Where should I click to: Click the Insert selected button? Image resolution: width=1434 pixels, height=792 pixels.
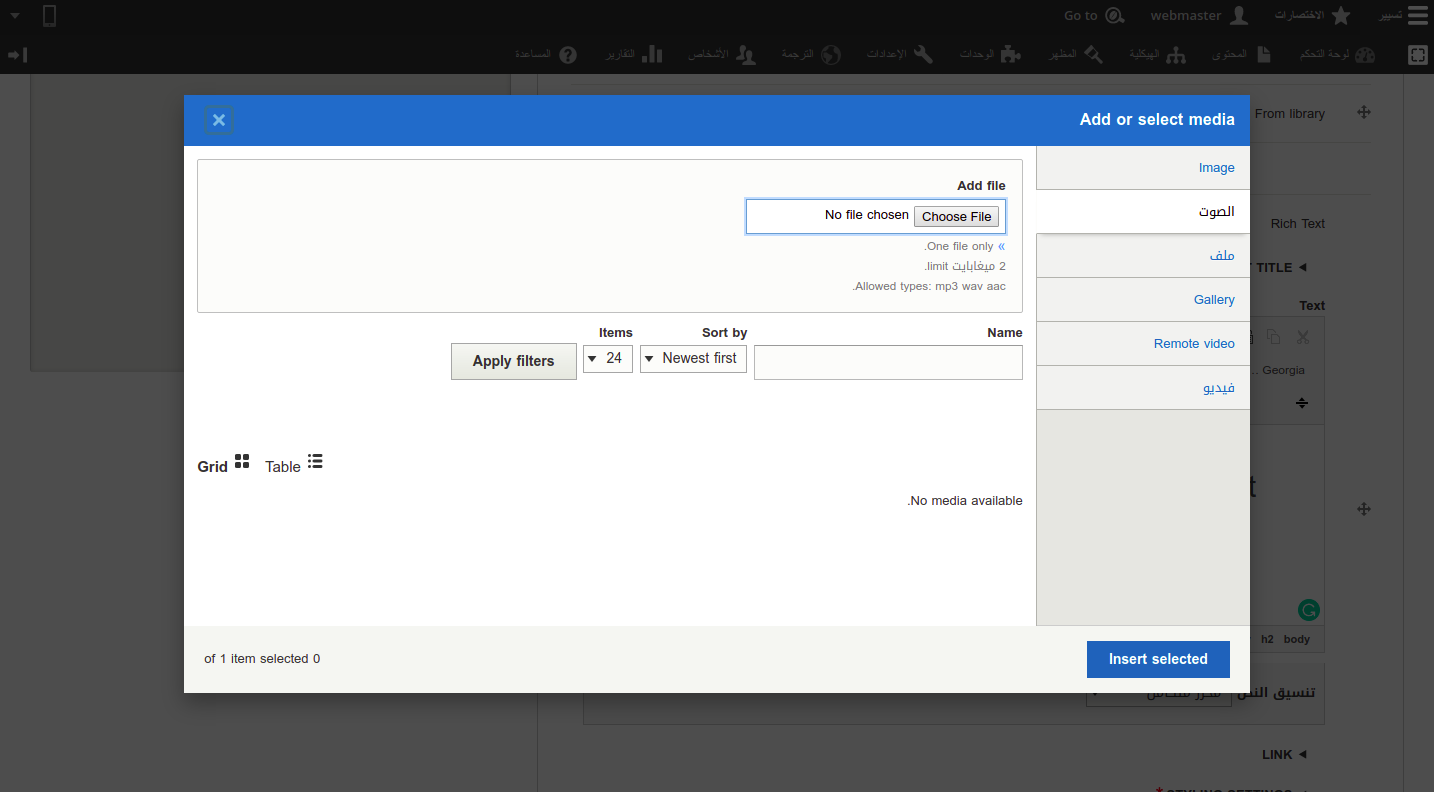tap(1158, 659)
